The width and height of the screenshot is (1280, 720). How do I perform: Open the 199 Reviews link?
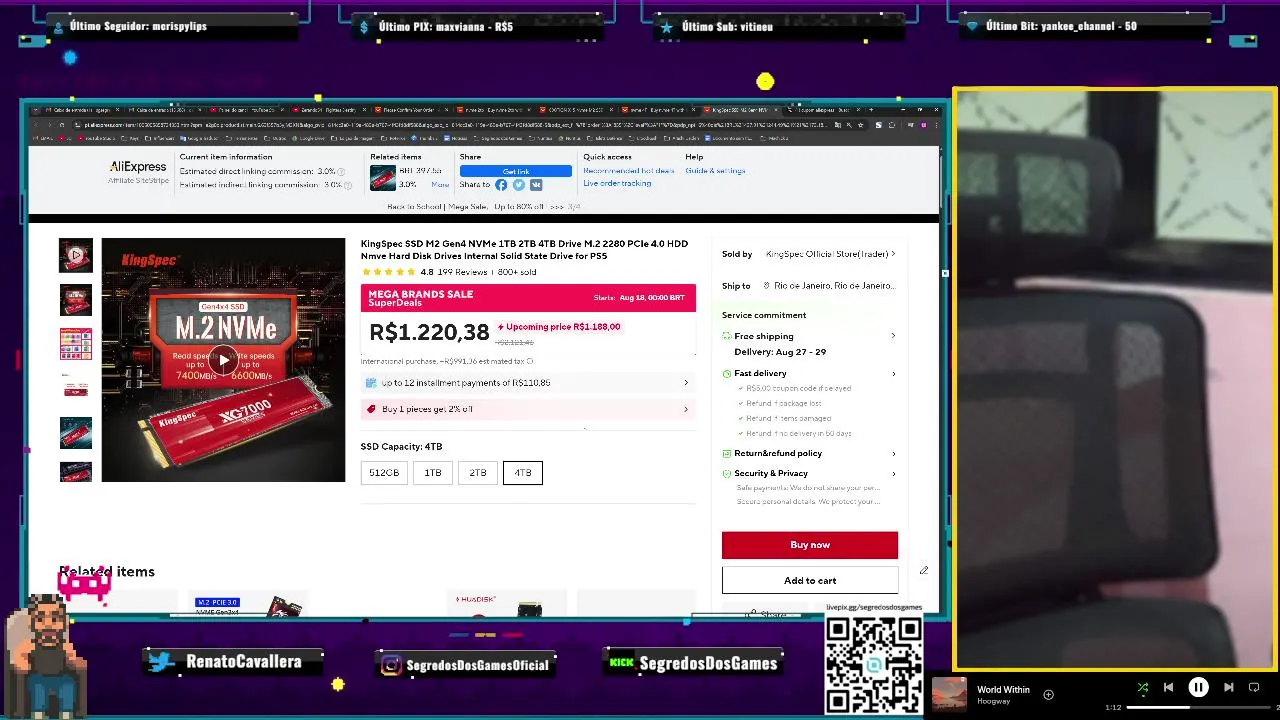pyautogui.click(x=462, y=272)
